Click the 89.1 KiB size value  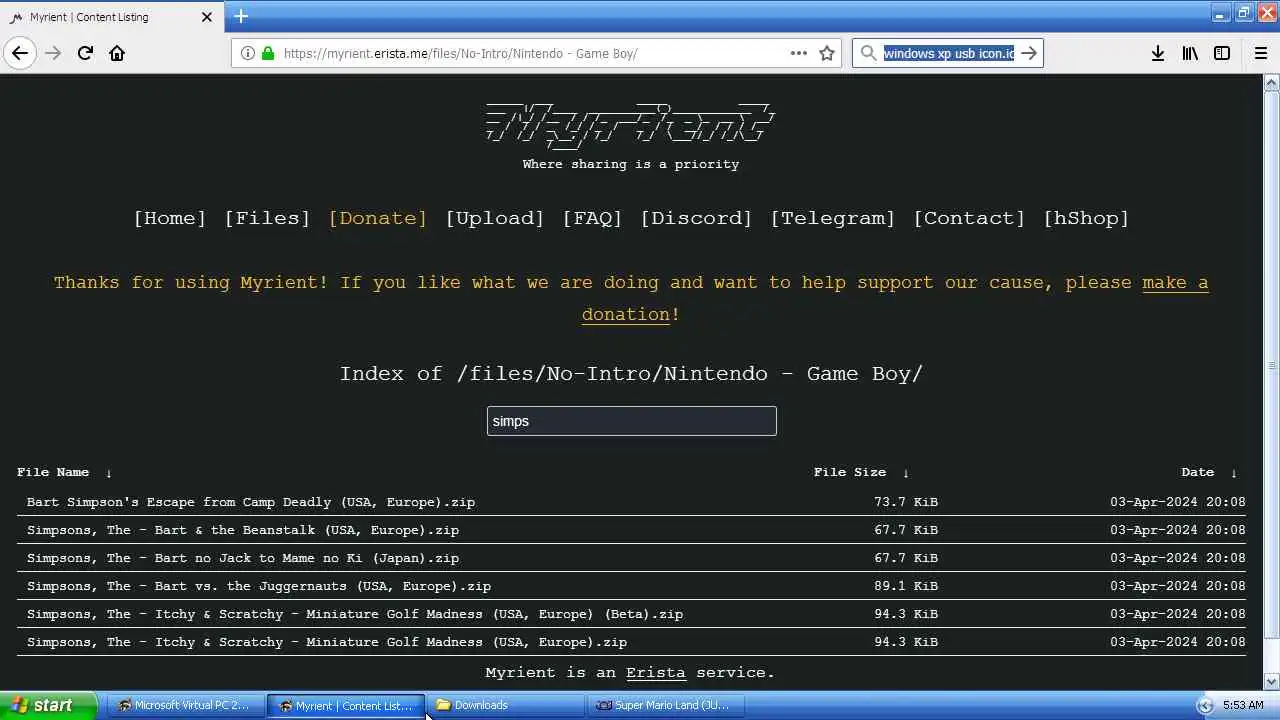(906, 586)
